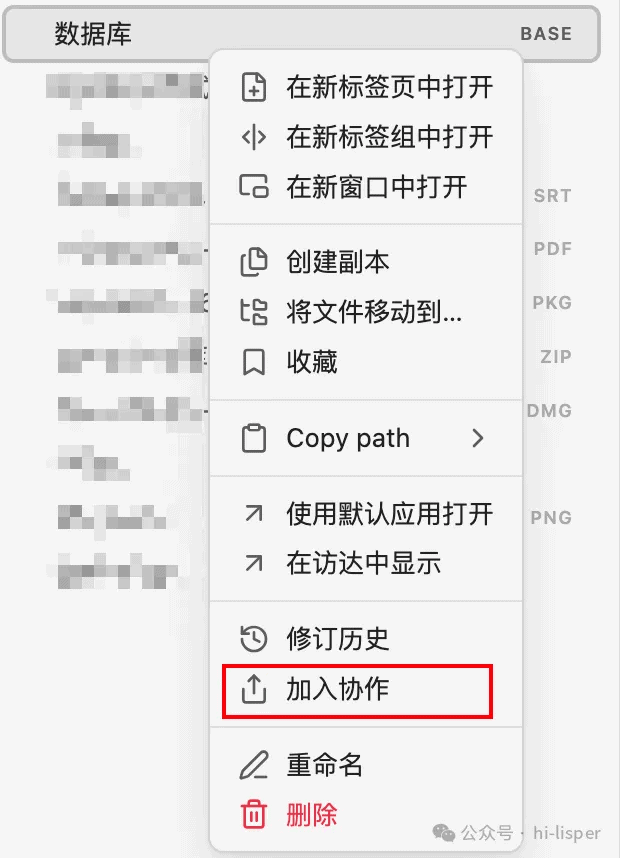Click the duplicate copy icon for 创建副本
The width and height of the screenshot is (620, 858).
[x=254, y=262]
